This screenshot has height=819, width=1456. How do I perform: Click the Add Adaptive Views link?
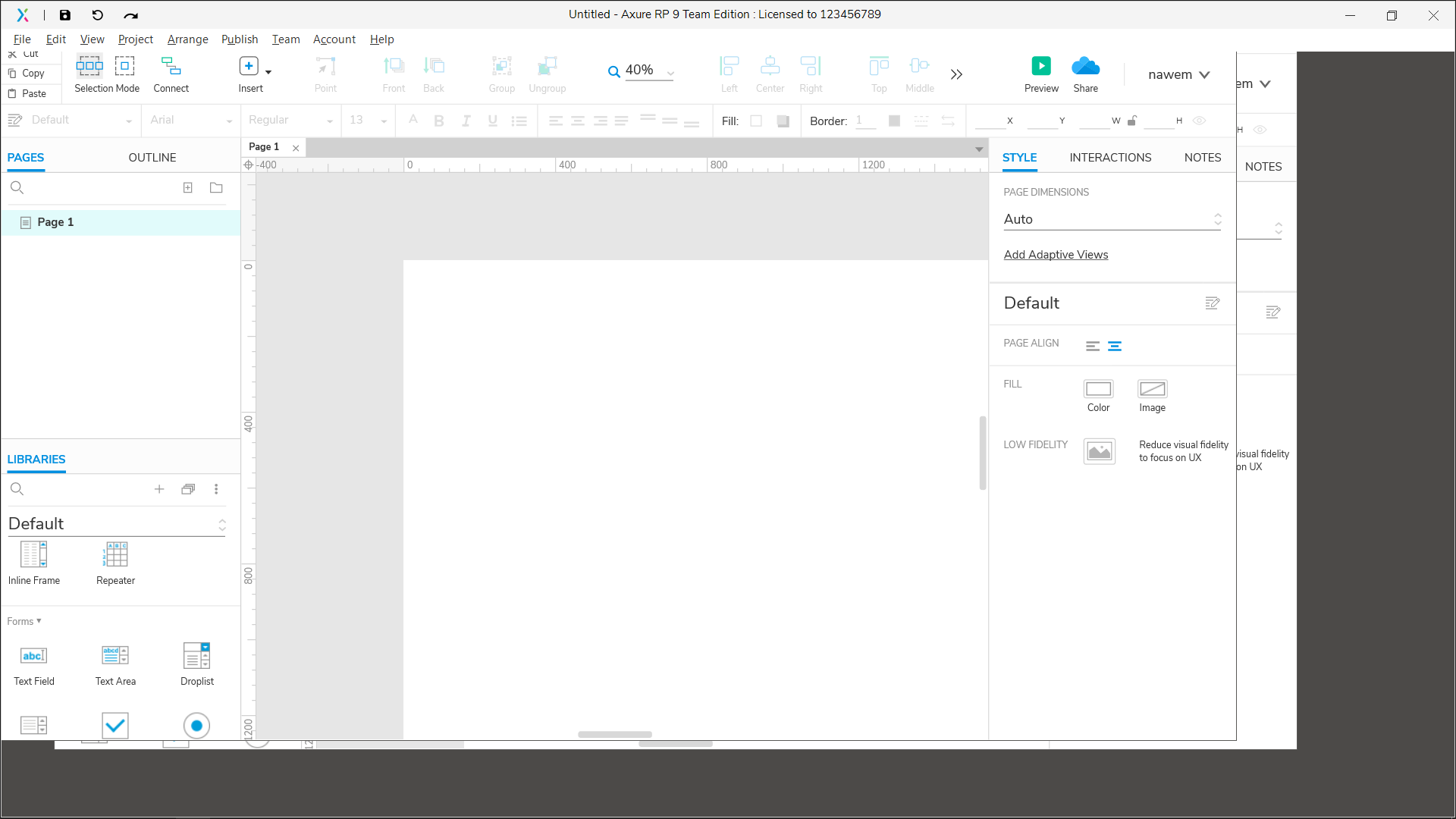(1056, 255)
